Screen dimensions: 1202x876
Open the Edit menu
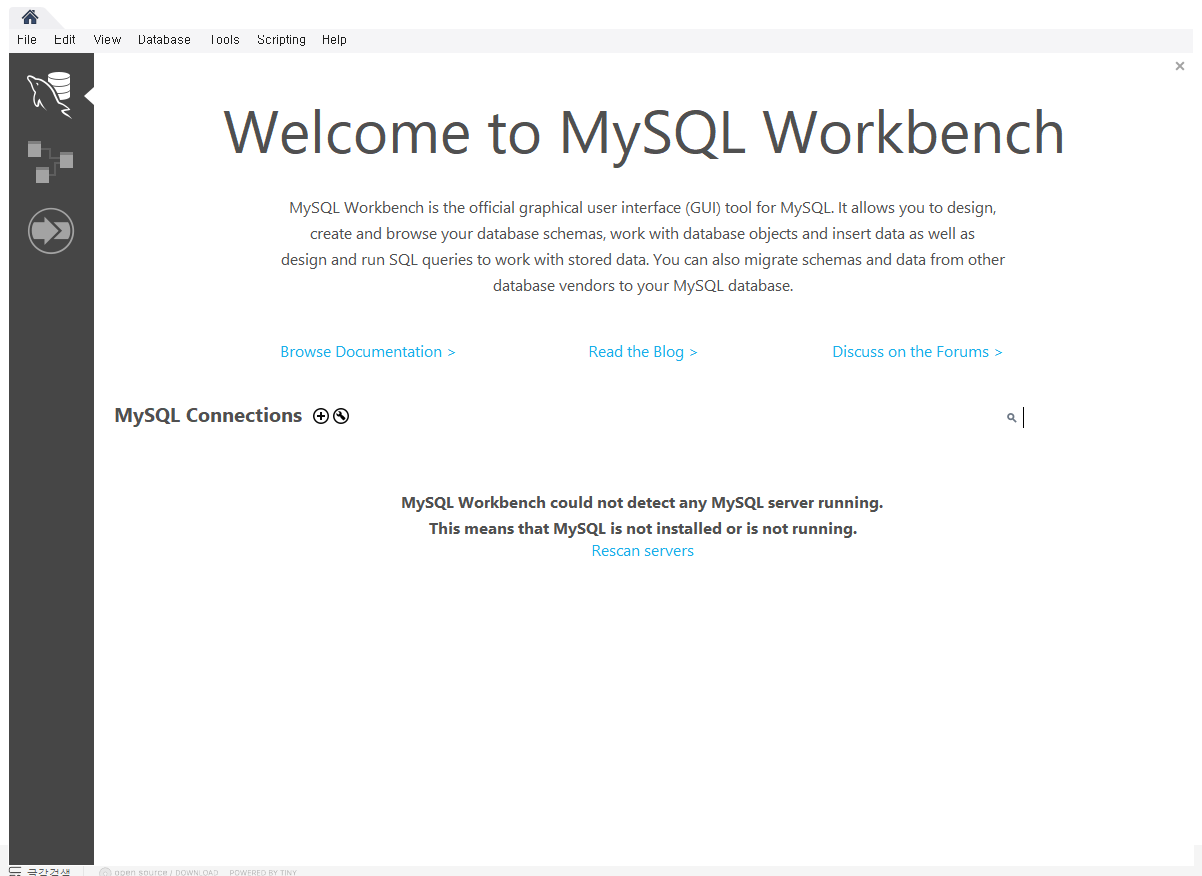65,40
